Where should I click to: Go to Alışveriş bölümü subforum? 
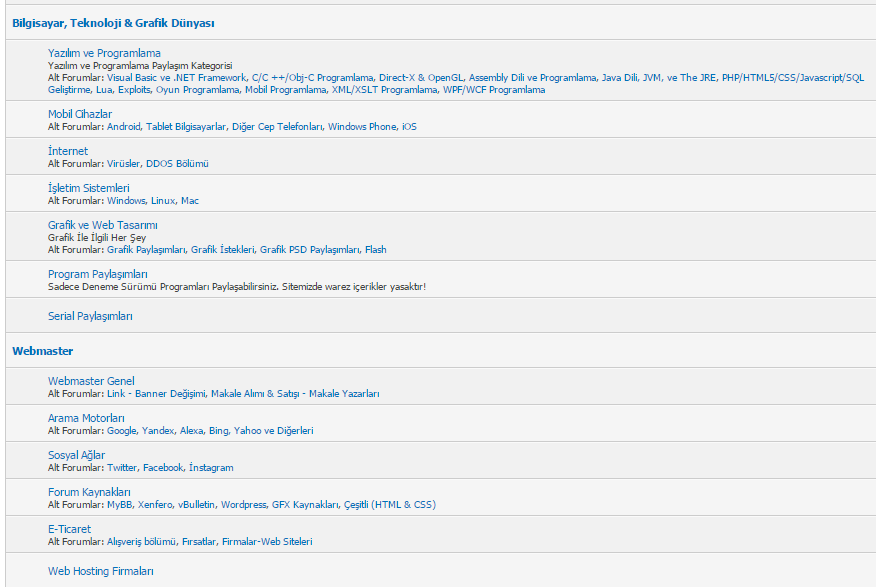(141, 542)
